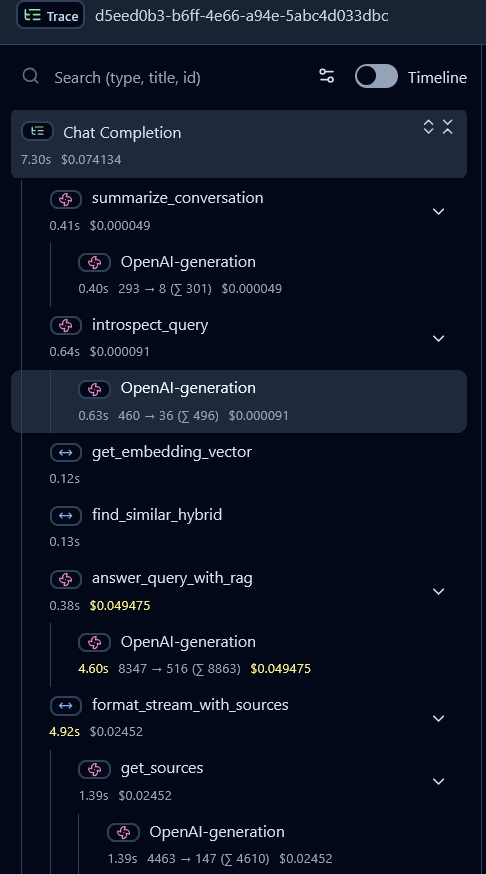
Task: Click the summarize_conversation generation icon
Action: point(66,200)
